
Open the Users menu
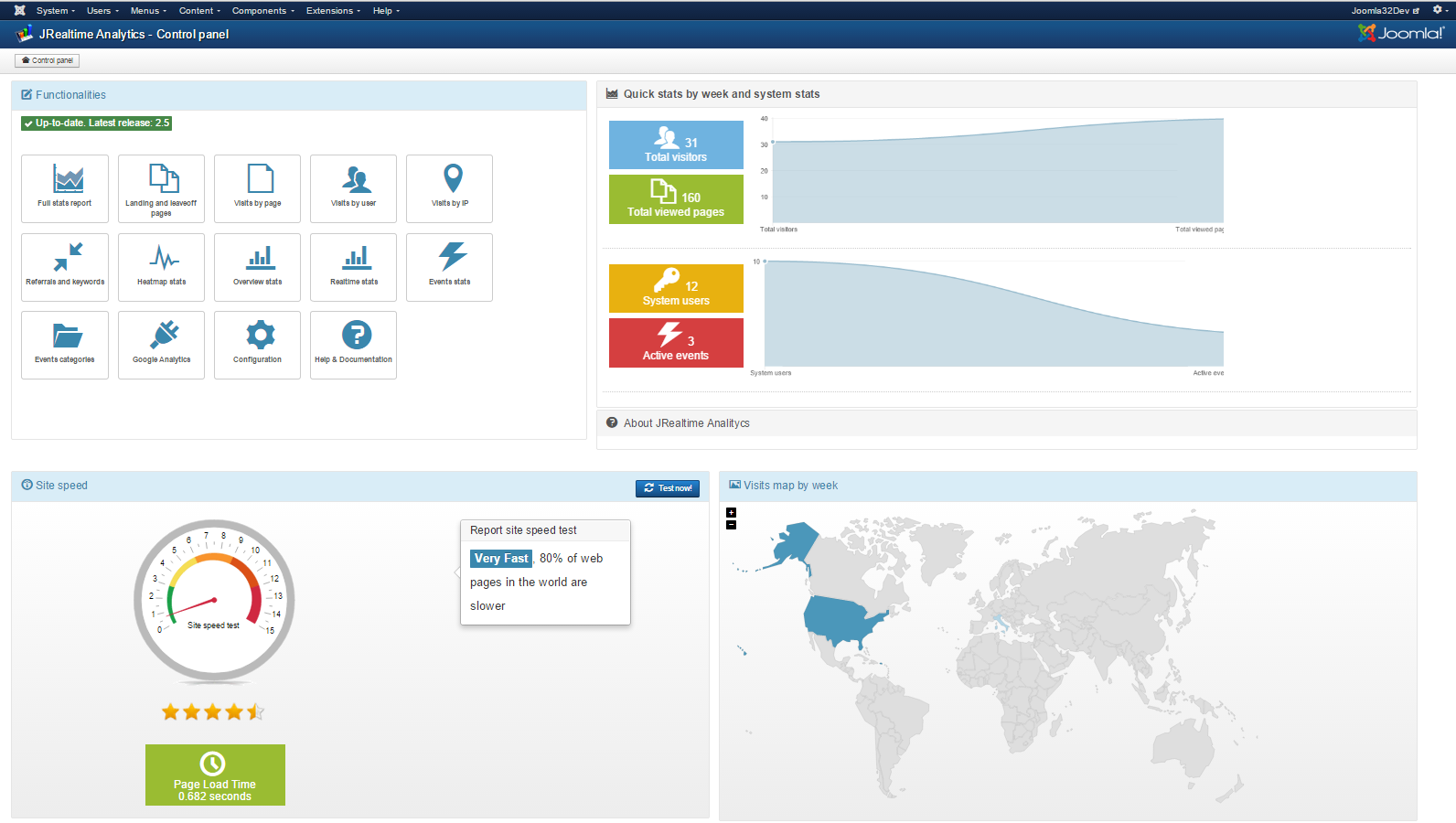click(x=102, y=11)
